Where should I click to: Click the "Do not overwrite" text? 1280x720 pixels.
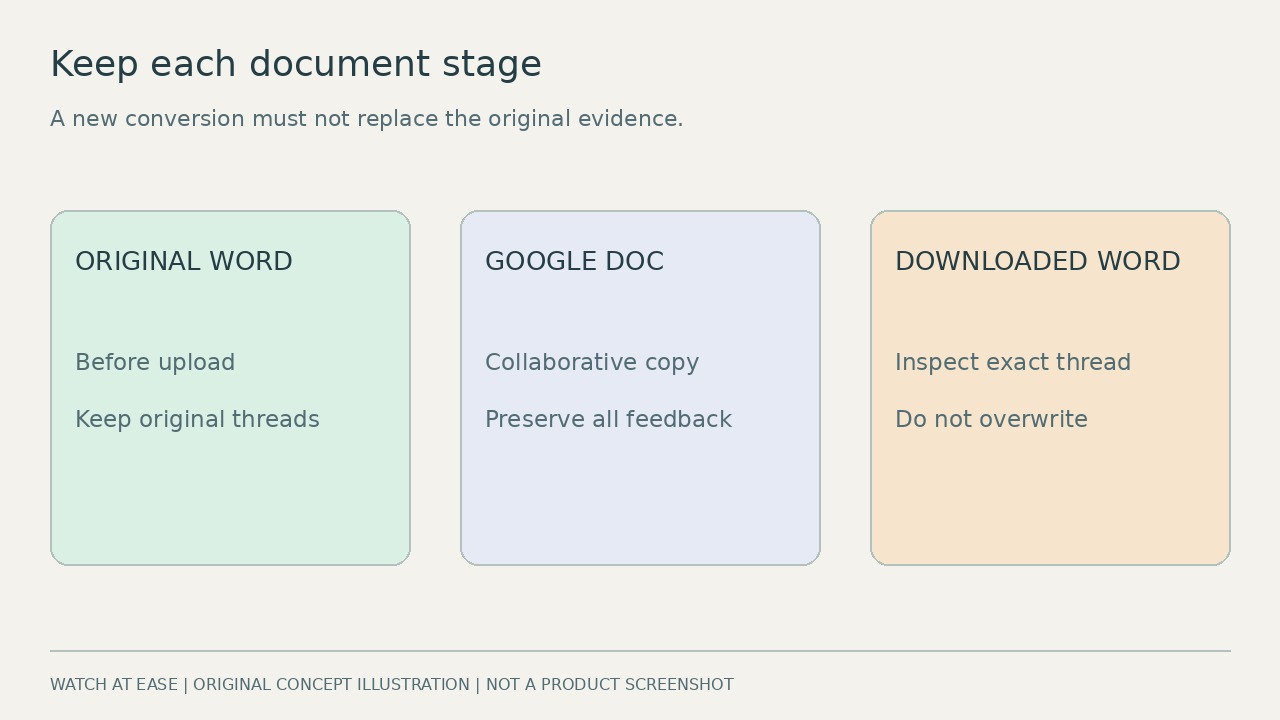991,420
